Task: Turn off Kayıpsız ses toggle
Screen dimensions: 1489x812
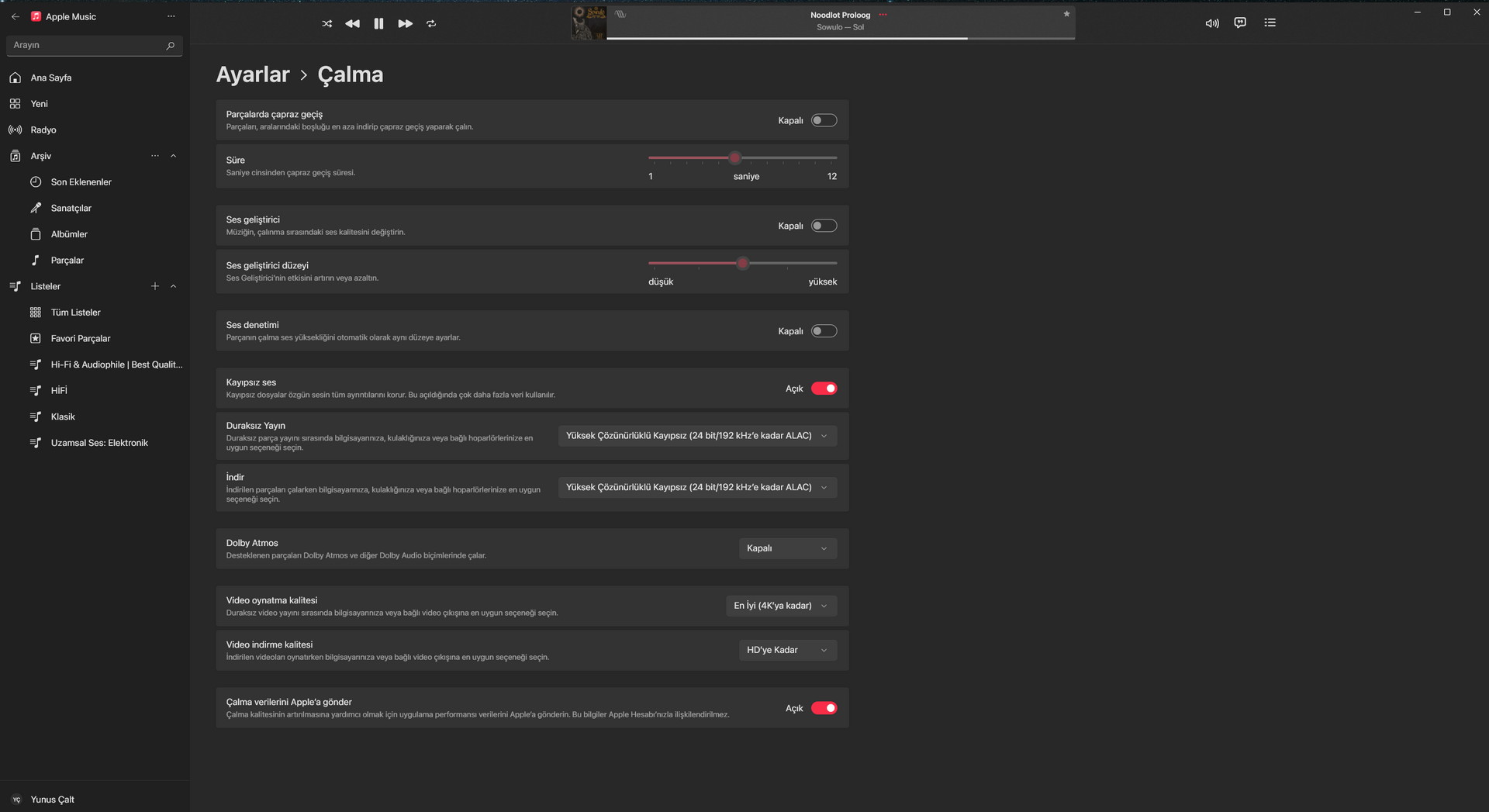Action: click(824, 389)
